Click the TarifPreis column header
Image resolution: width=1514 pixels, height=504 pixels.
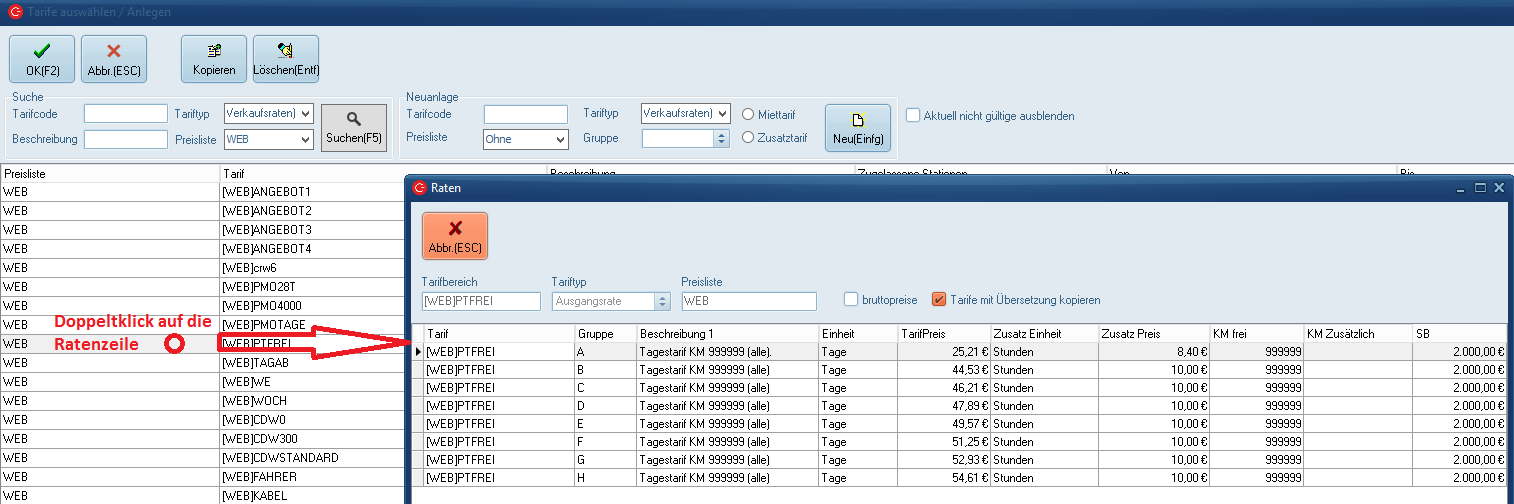942,333
